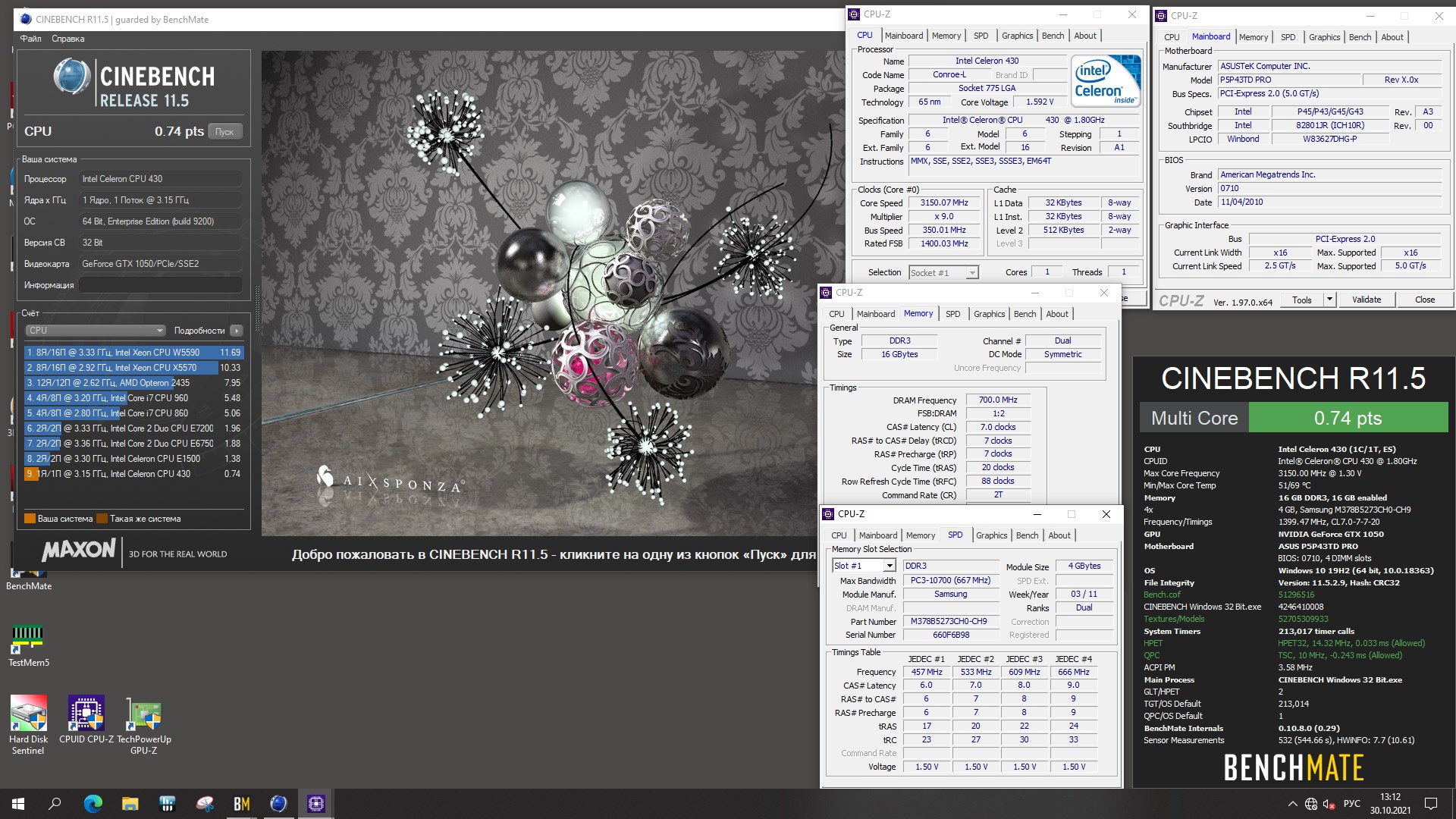Click orange Ваша система legend swatch
The width and height of the screenshot is (1456, 819).
click(x=30, y=519)
